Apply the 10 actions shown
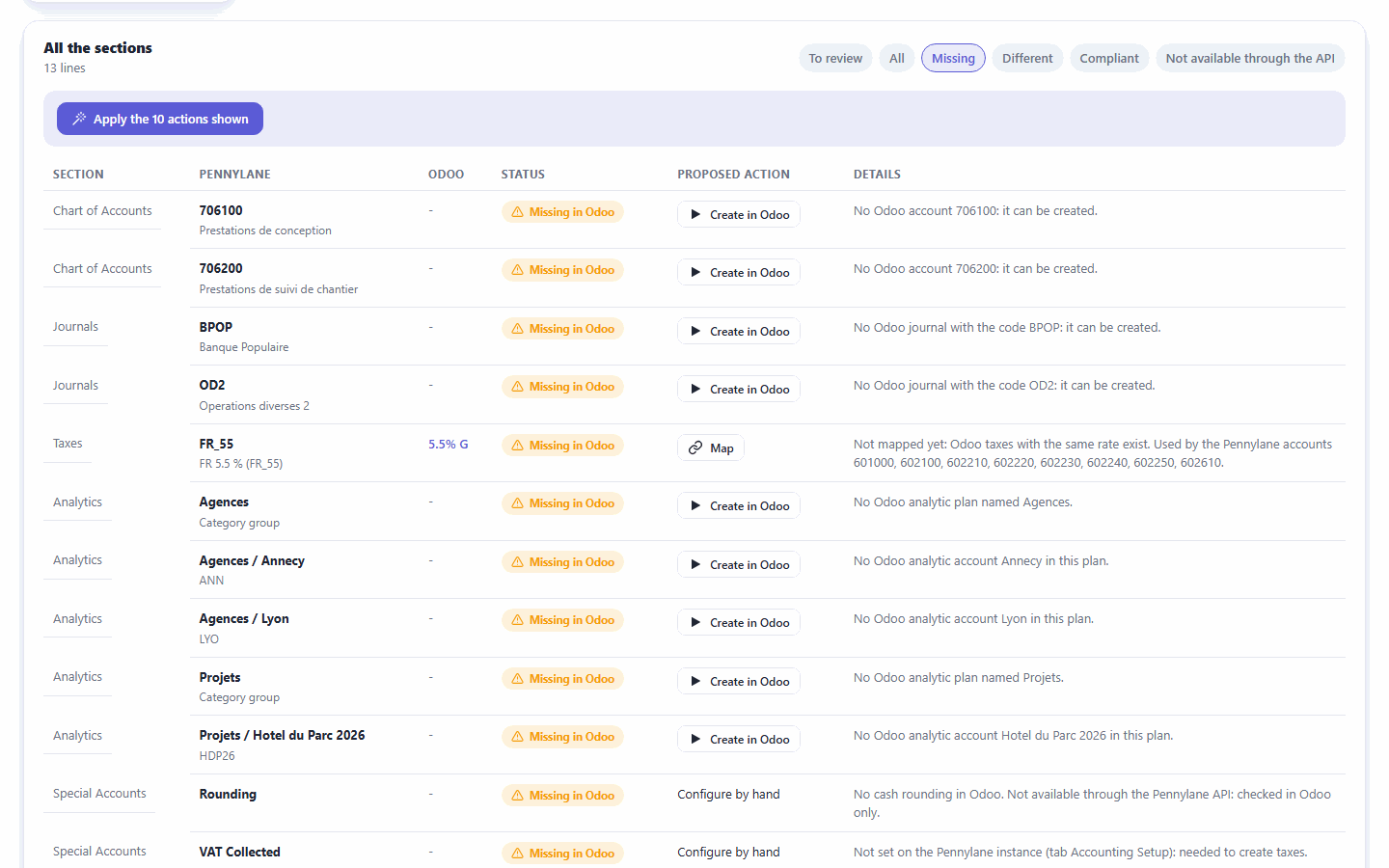The height and width of the screenshot is (868, 1389). click(x=160, y=119)
